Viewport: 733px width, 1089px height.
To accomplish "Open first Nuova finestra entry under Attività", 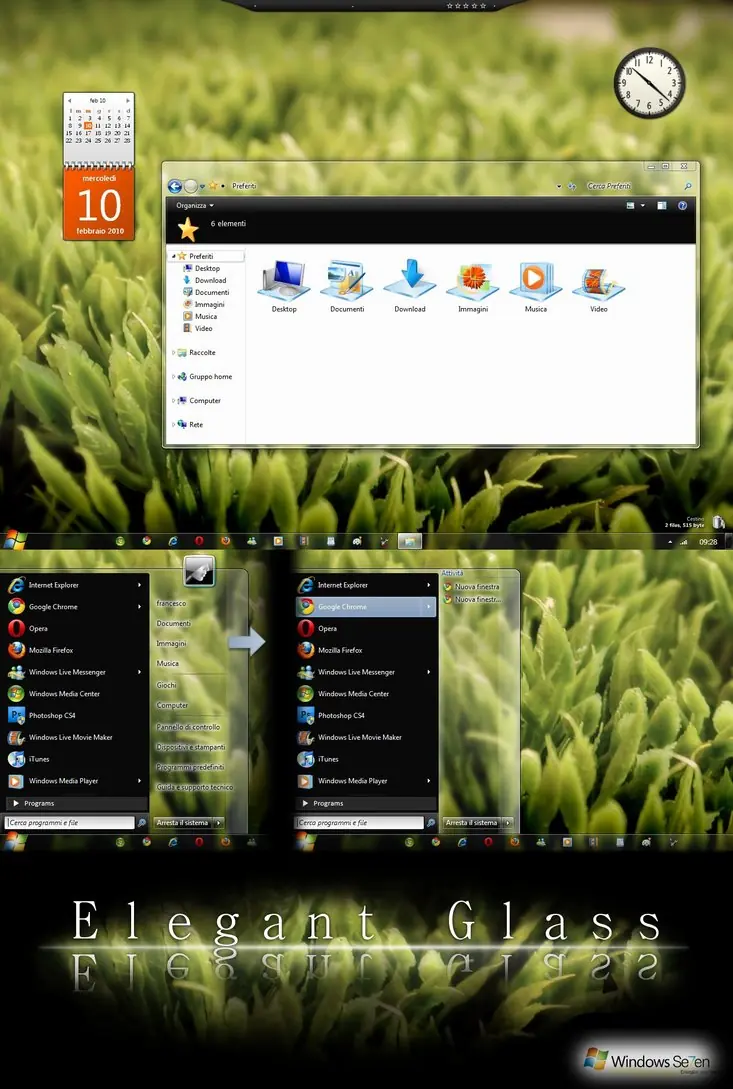I will [471, 587].
